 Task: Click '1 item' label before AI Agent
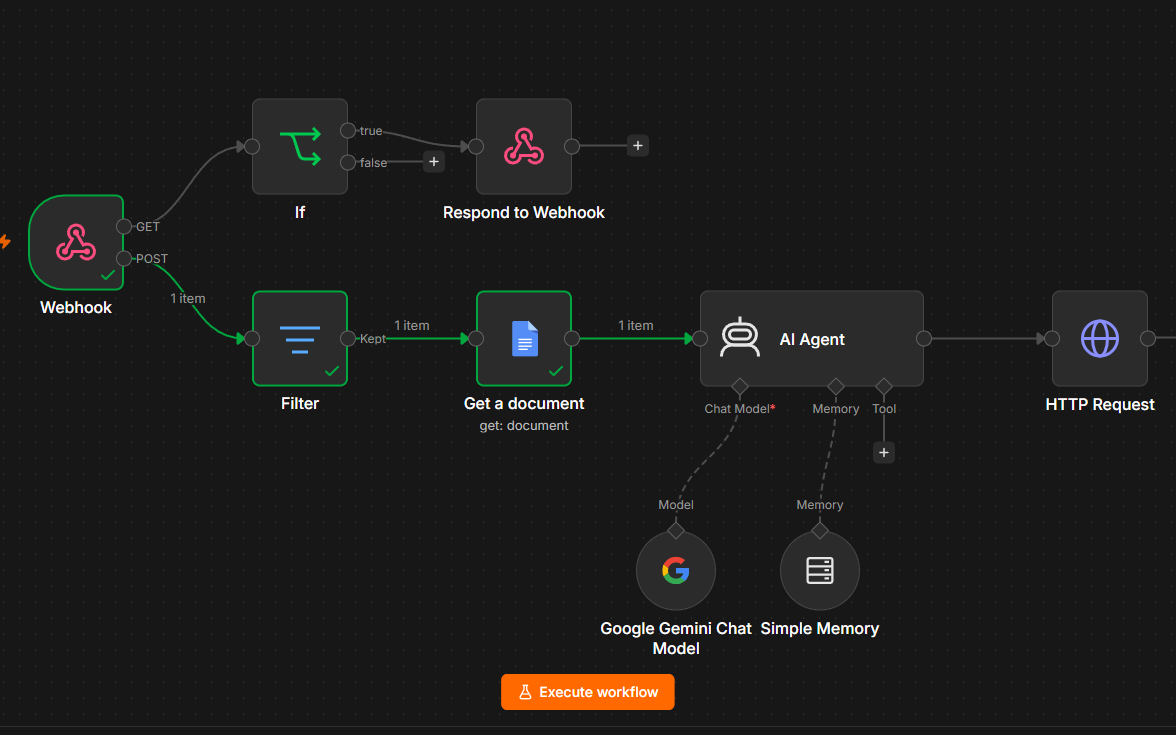(635, 326)
